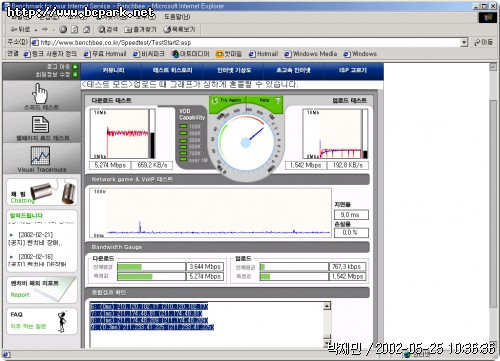Click the upload average bar showing 767.3 kbps
Screen dimensions: 500x361
point(294,267)
